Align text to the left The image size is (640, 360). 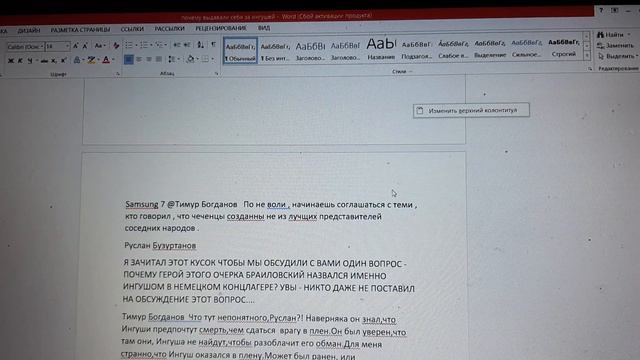129,60
